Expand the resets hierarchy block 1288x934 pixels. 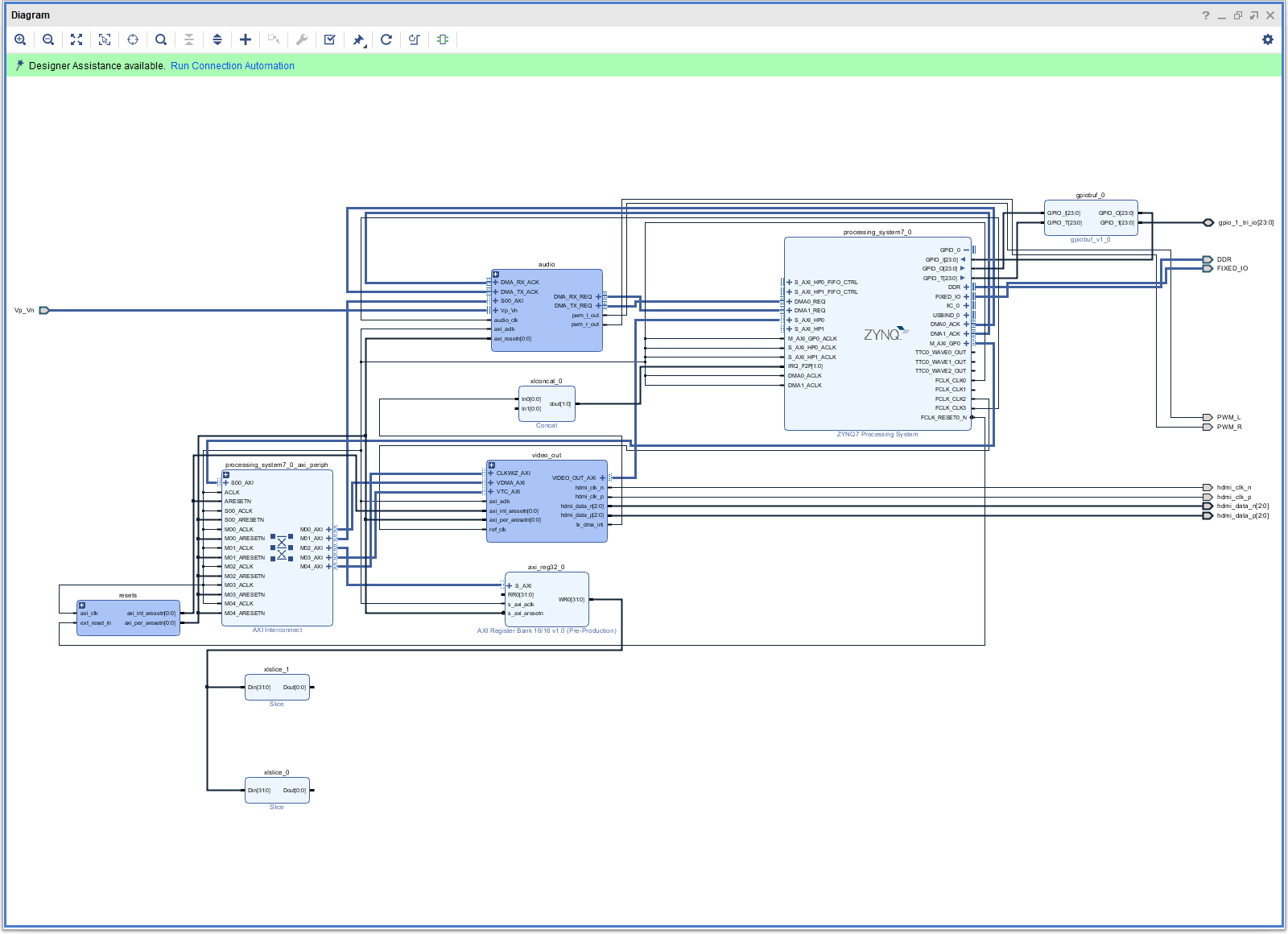coord(82,605)
